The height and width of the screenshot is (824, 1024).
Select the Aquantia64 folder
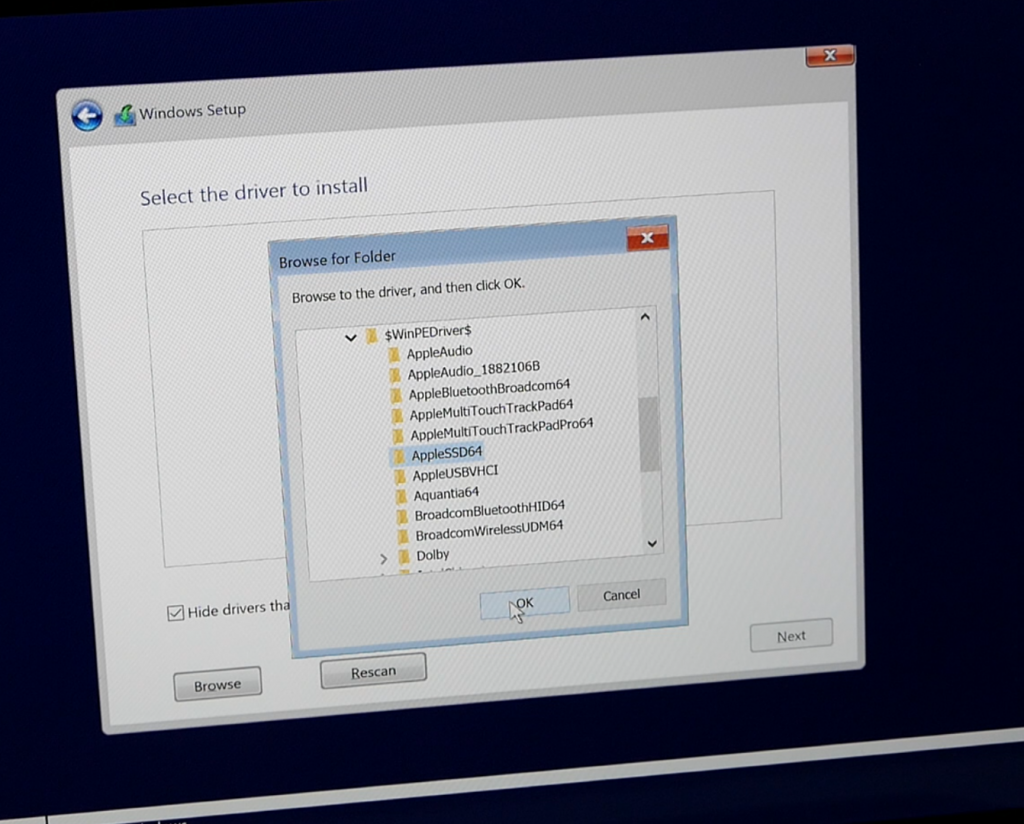(x=446, y=494)
